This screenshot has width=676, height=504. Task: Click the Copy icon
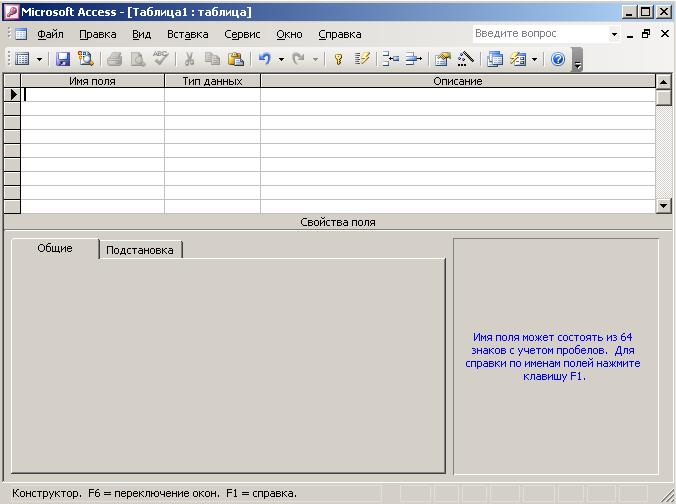click(212, 59)
